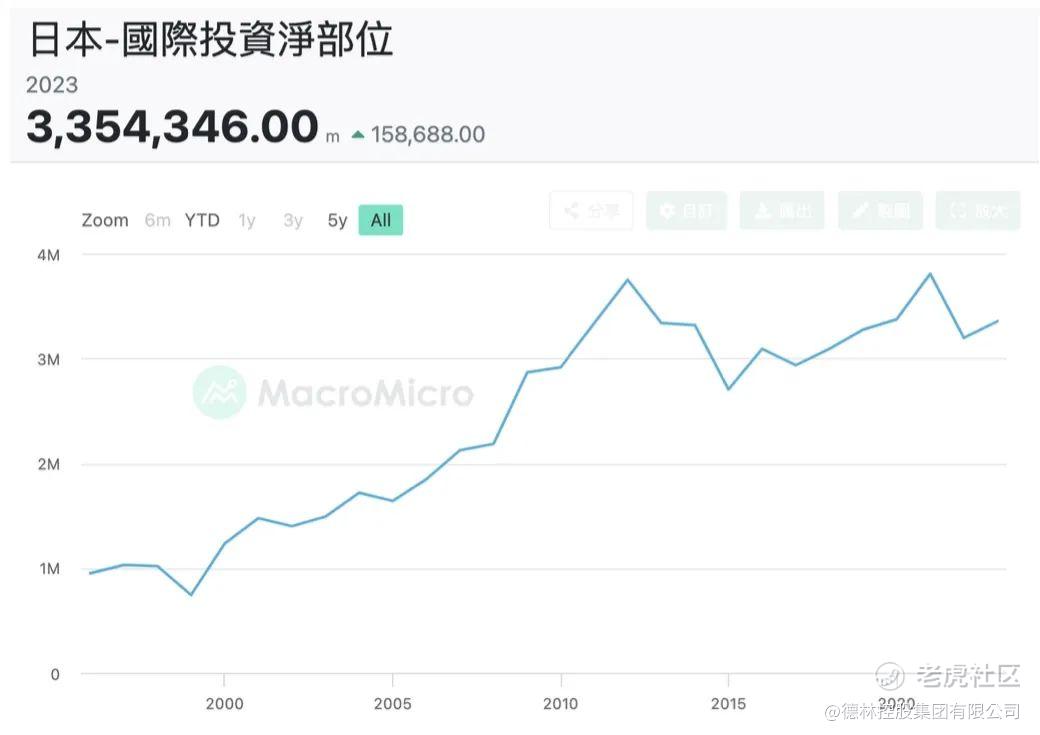Image resolution: width=1040 pixels, height=735 pixels.
Task: Click the enlarge fullscreen button
Action: pos(978,211)
